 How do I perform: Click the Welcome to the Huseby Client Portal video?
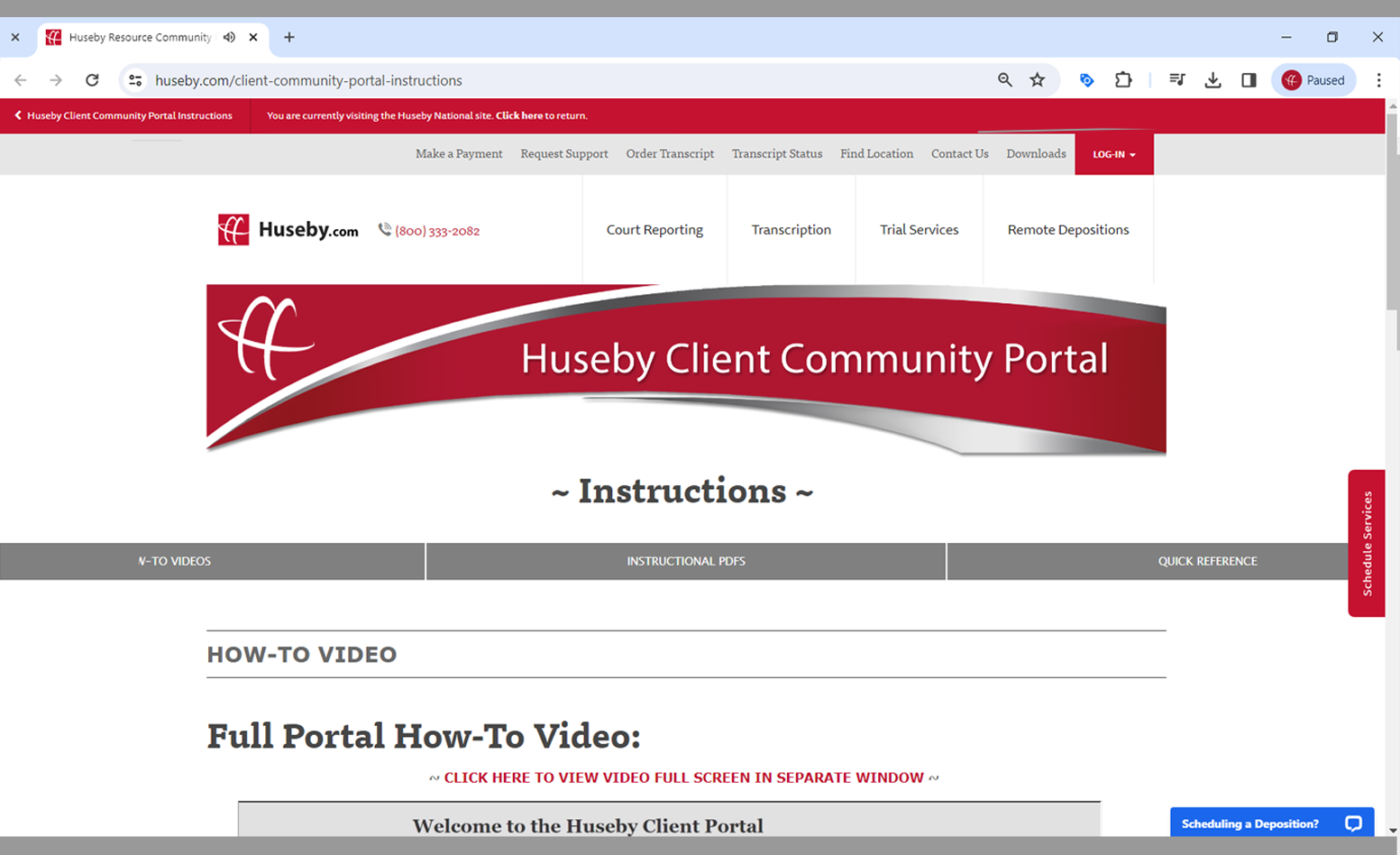(x=669, y=820)
